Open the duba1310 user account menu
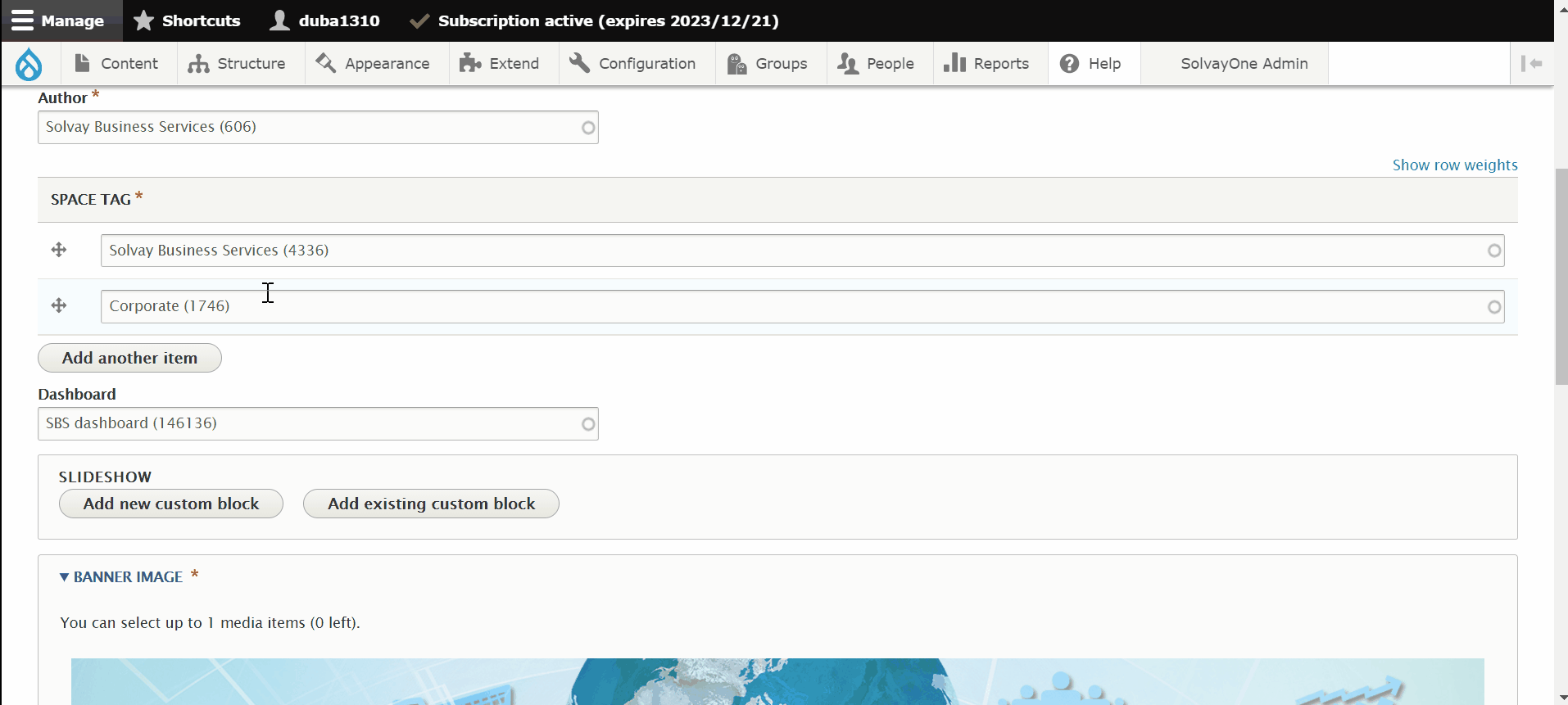Screen dimensions: 1568x705 click(x=324, y=20)
